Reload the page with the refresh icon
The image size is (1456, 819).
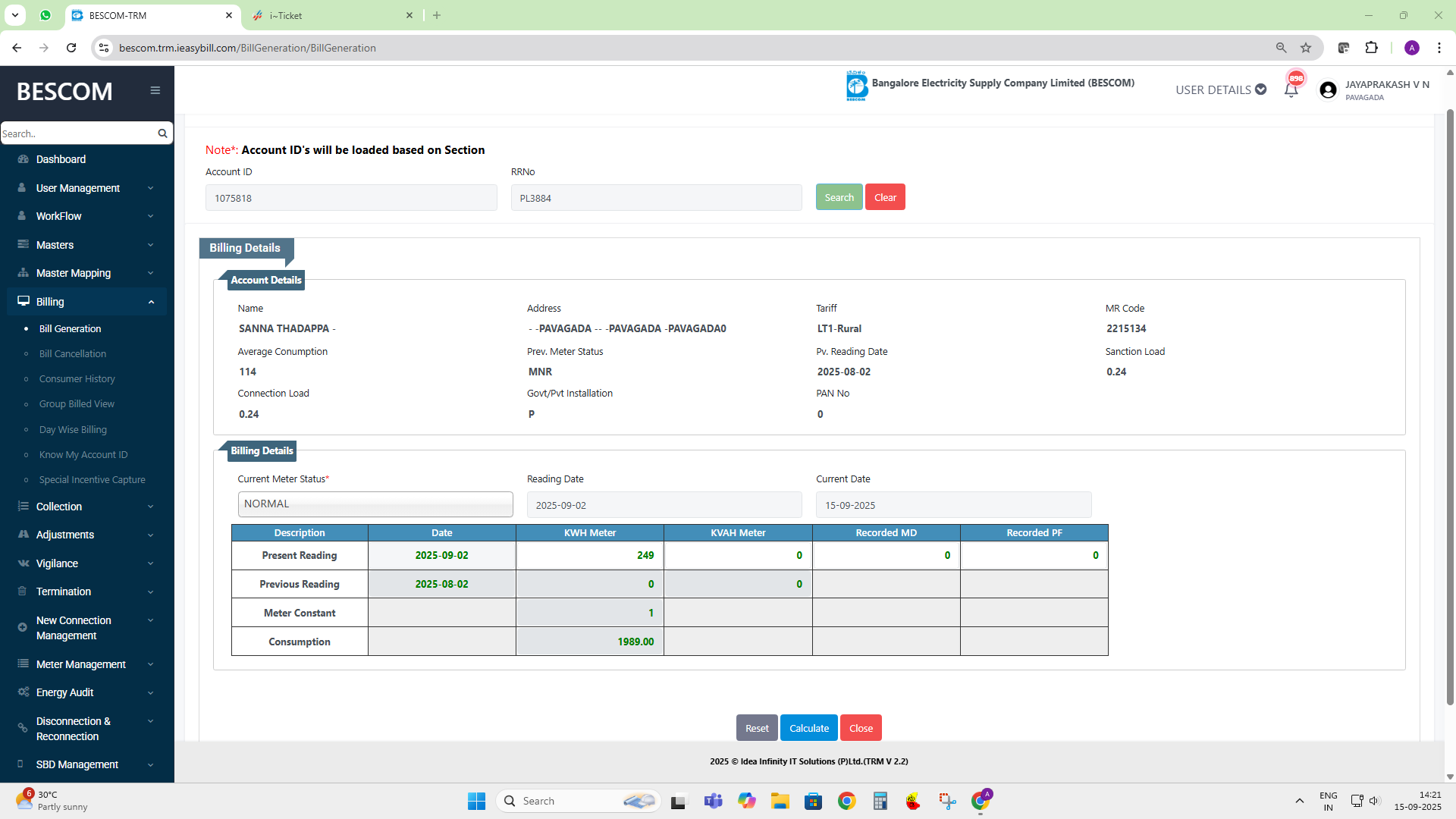tap(71, 48)
